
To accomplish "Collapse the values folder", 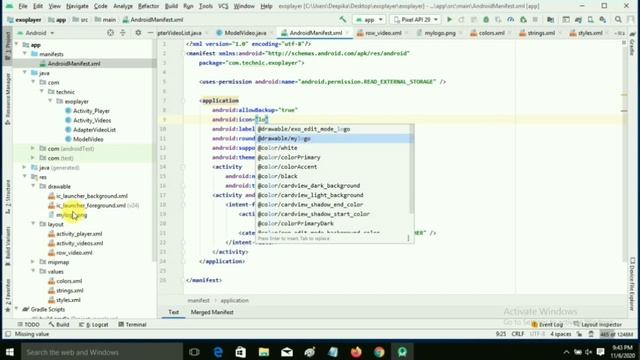I will (x=33, y=271).
